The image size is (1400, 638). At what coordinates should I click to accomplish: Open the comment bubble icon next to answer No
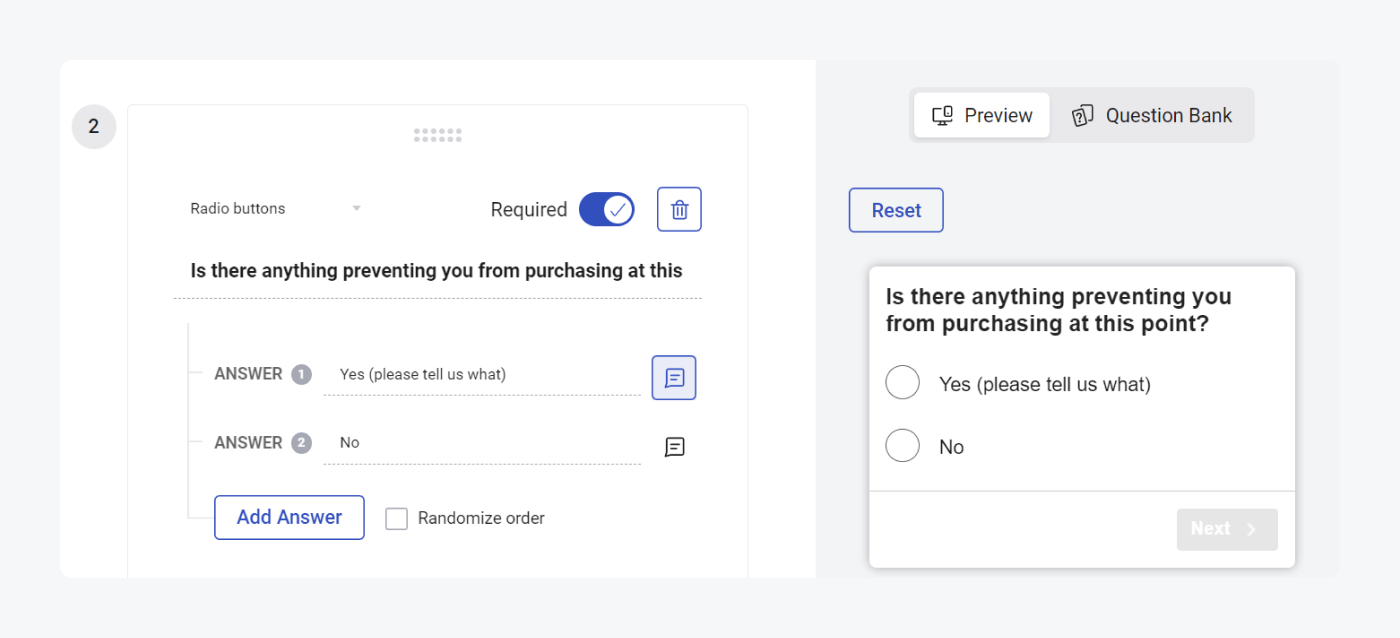click(673, 447)
